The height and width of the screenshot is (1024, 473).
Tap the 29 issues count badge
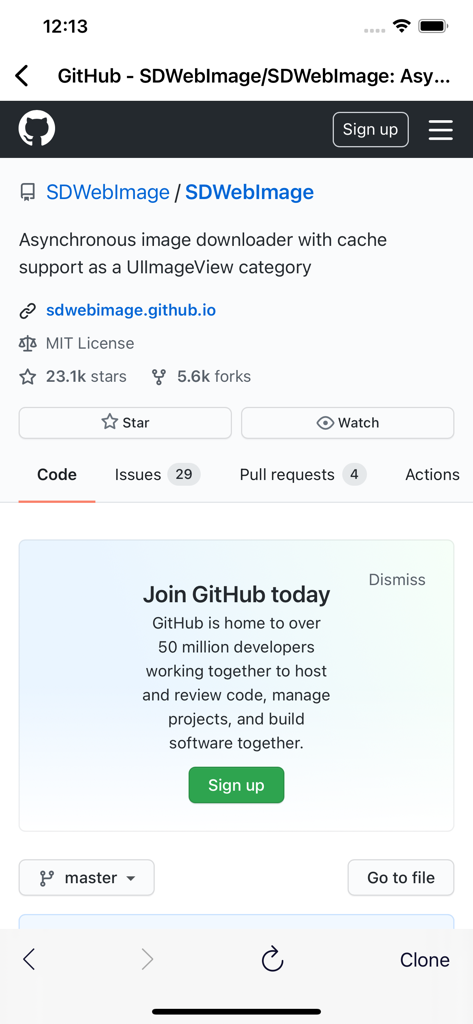coord(184,475)
